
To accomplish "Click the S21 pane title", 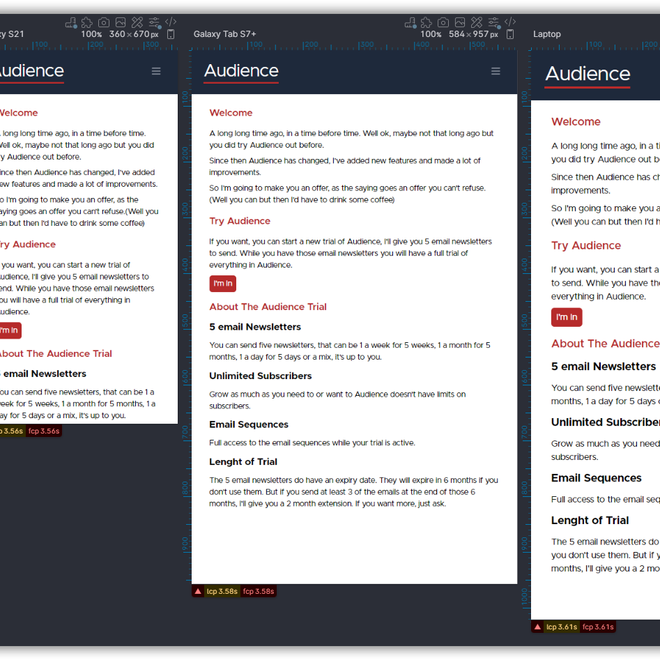I will coord(12,34).
